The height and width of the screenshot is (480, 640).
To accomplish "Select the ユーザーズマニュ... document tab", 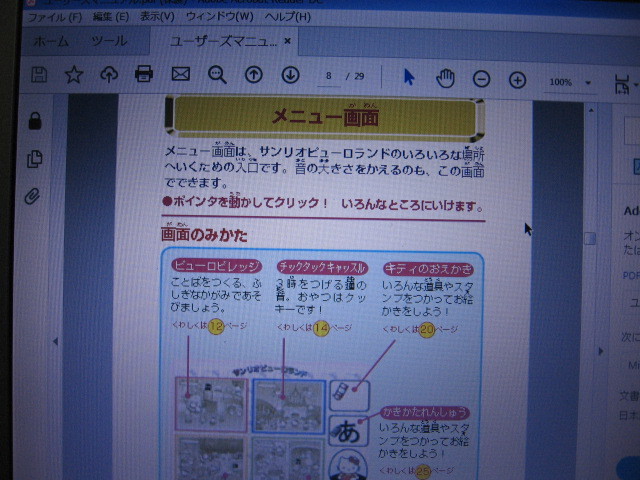I will tap(222, 41).
